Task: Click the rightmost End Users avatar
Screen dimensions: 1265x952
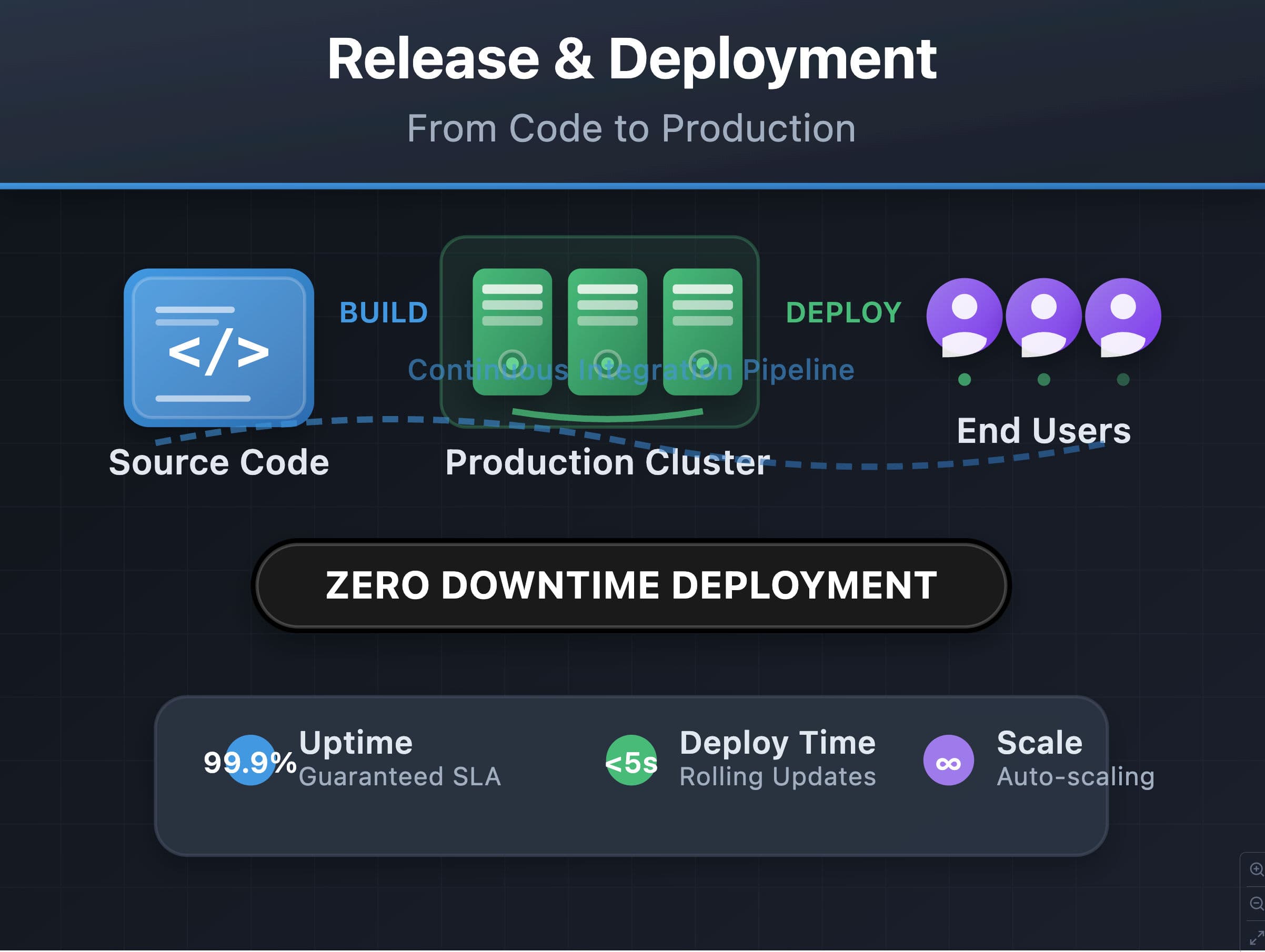Action: [x=1122, y=317]
